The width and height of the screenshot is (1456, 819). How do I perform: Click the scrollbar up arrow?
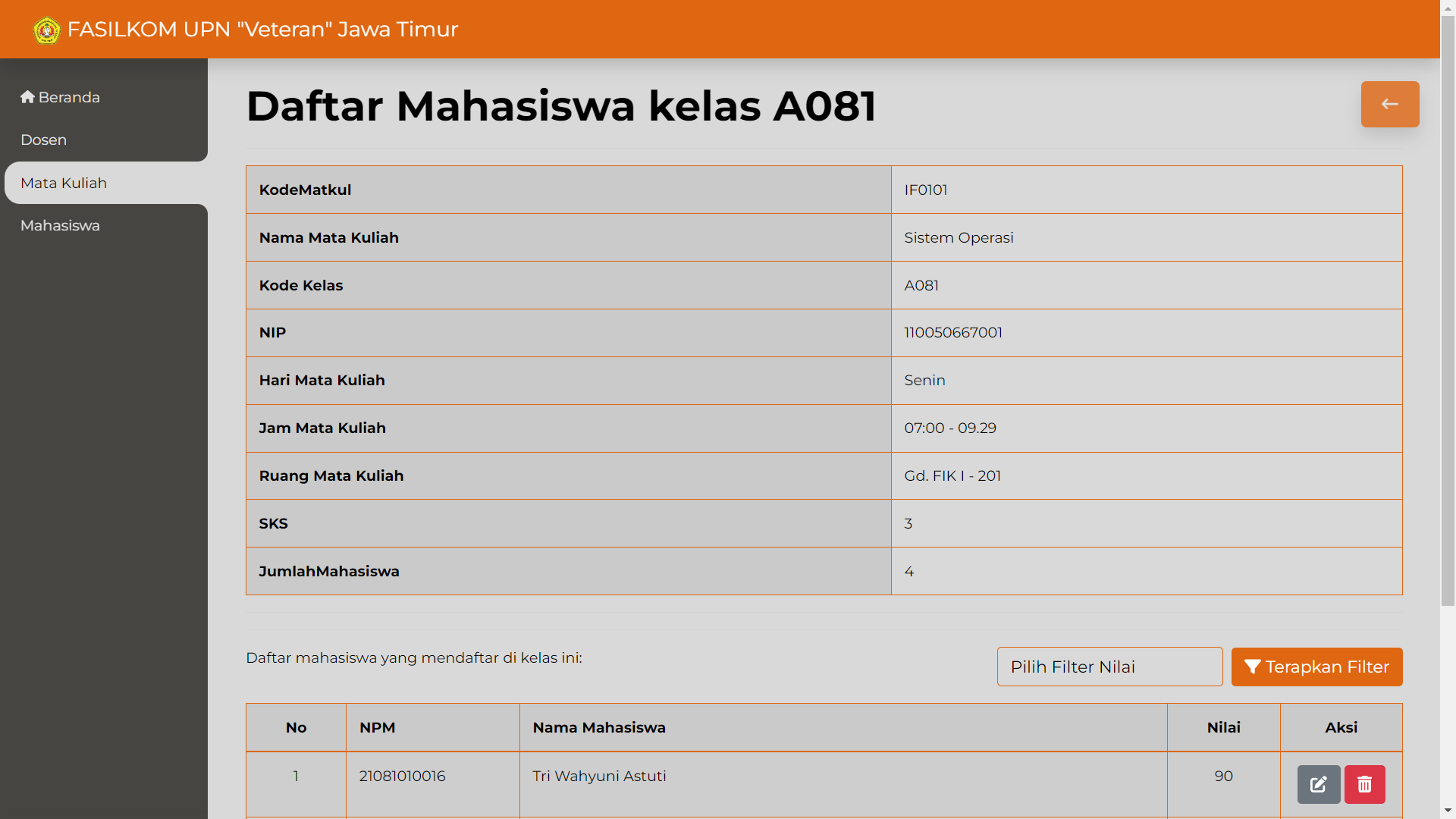pyautogui.click(x=1448, y=7)
